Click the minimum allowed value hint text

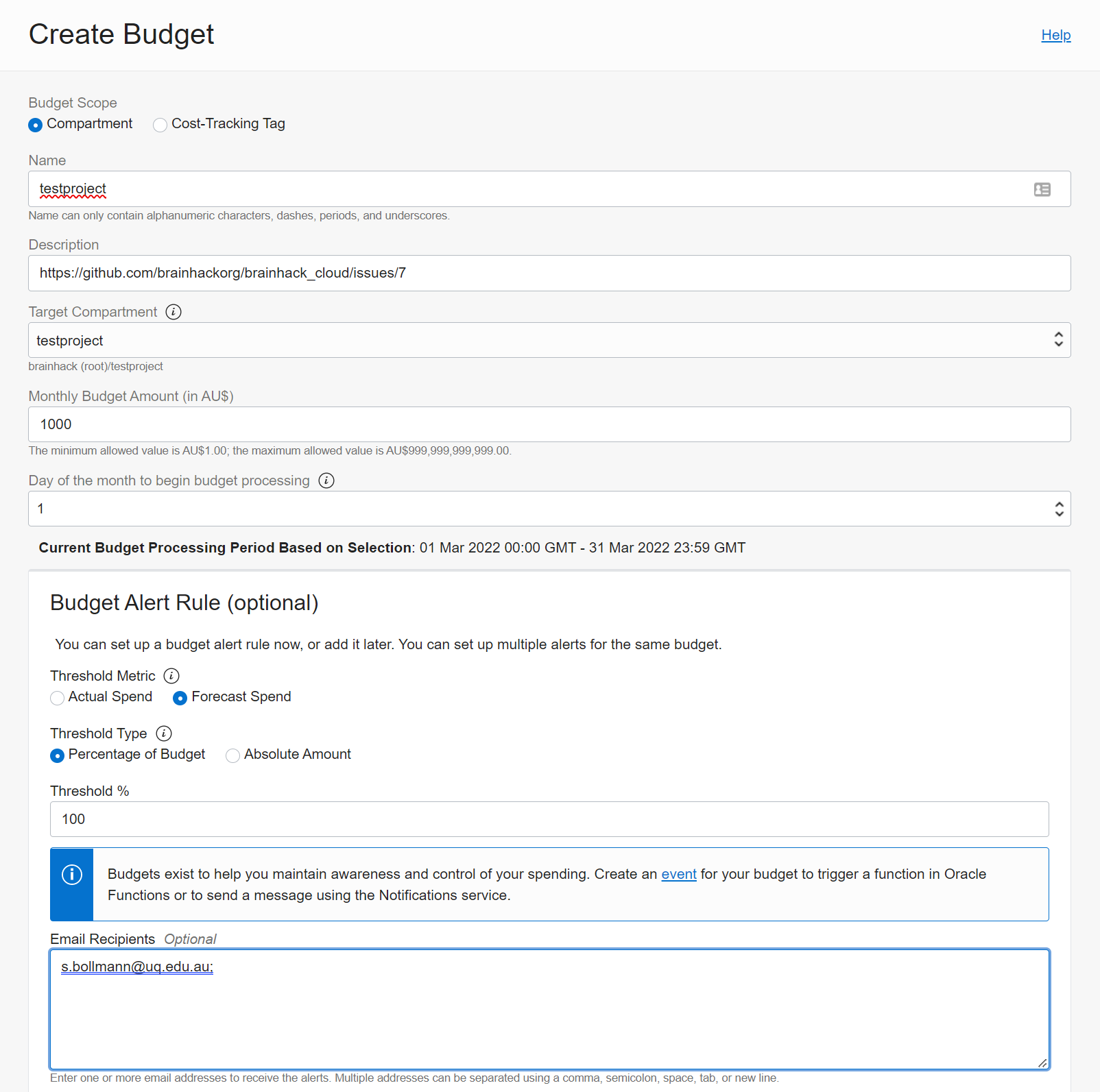[x=270, y=450]
